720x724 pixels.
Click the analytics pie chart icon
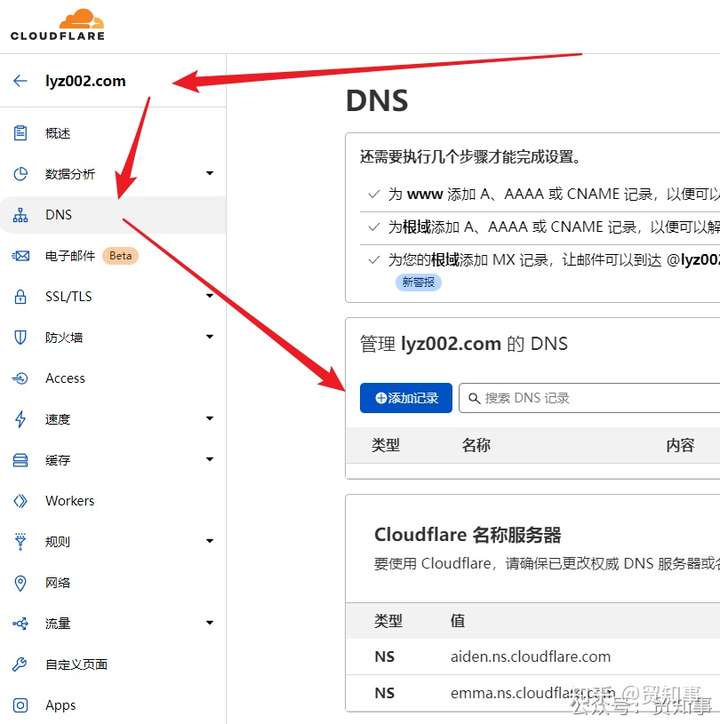coord(20,174)
